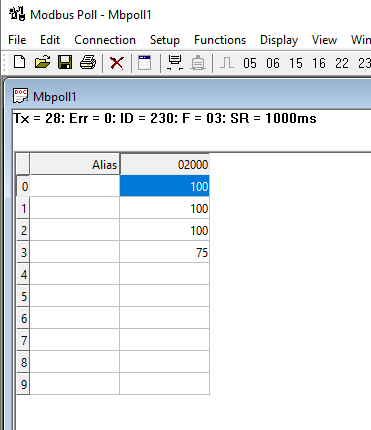Click the empty value cell in row 8
Screen dimensions: 371x430
click(x=165, y=362)
